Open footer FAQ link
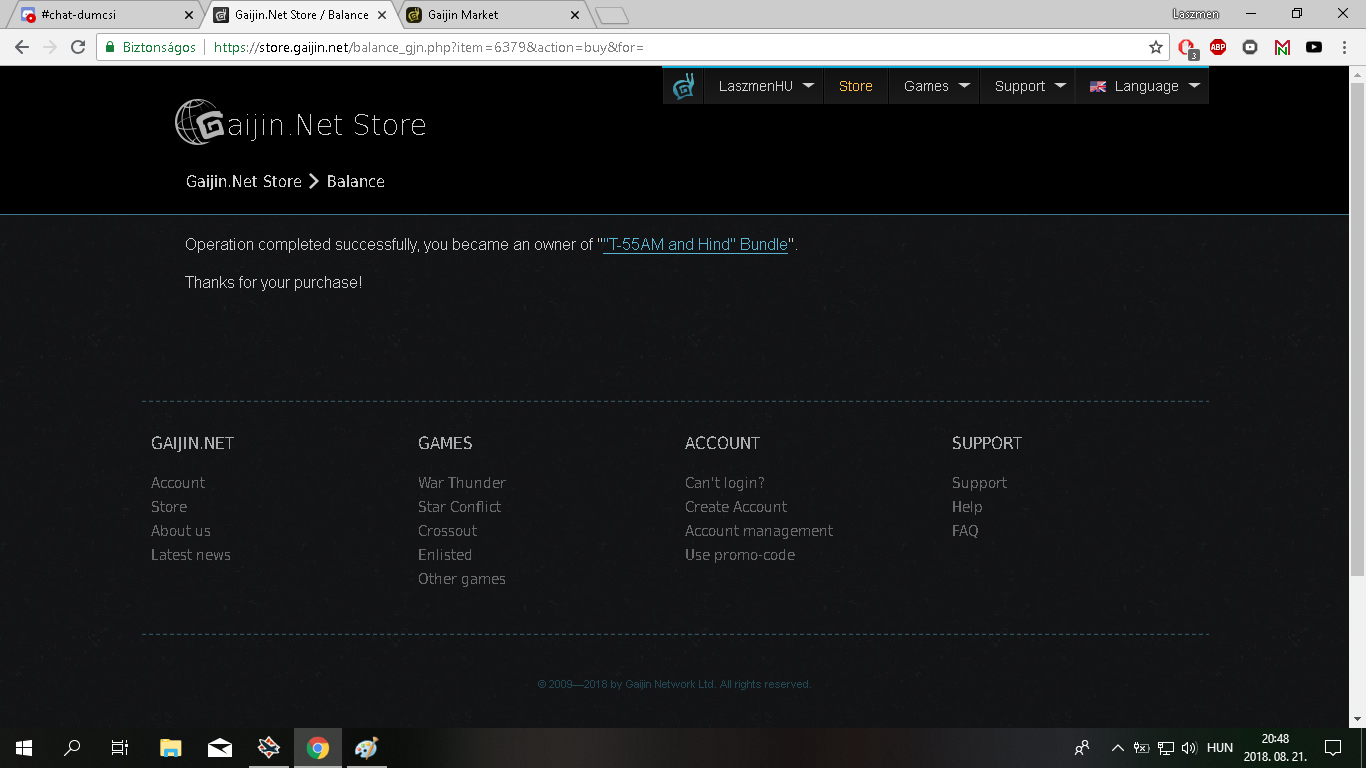Image resolution: width=1366 pixels, height=768 pixels. (965, 531)
